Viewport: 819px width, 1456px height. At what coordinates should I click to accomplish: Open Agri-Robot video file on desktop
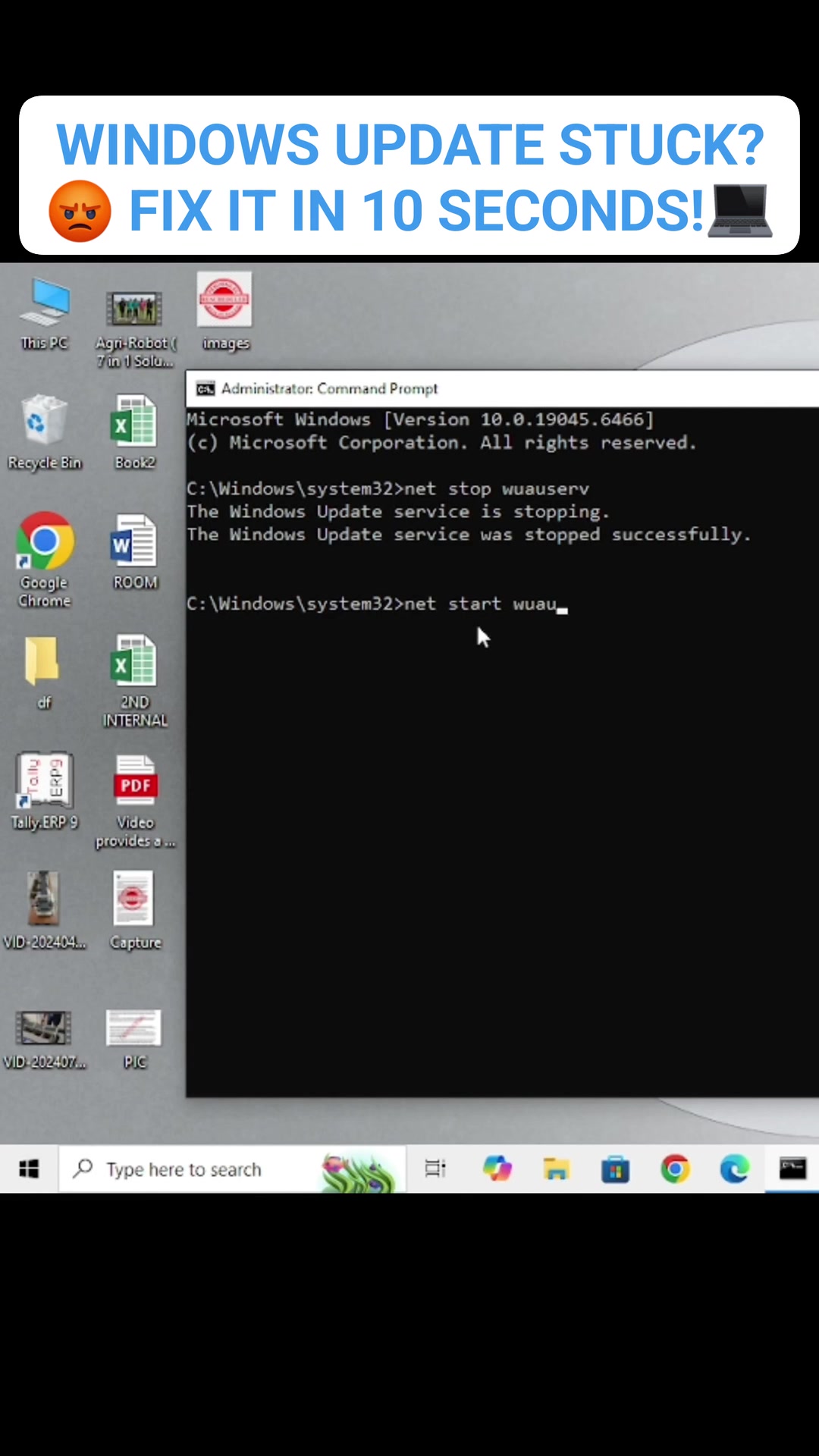tap(135, 328)
